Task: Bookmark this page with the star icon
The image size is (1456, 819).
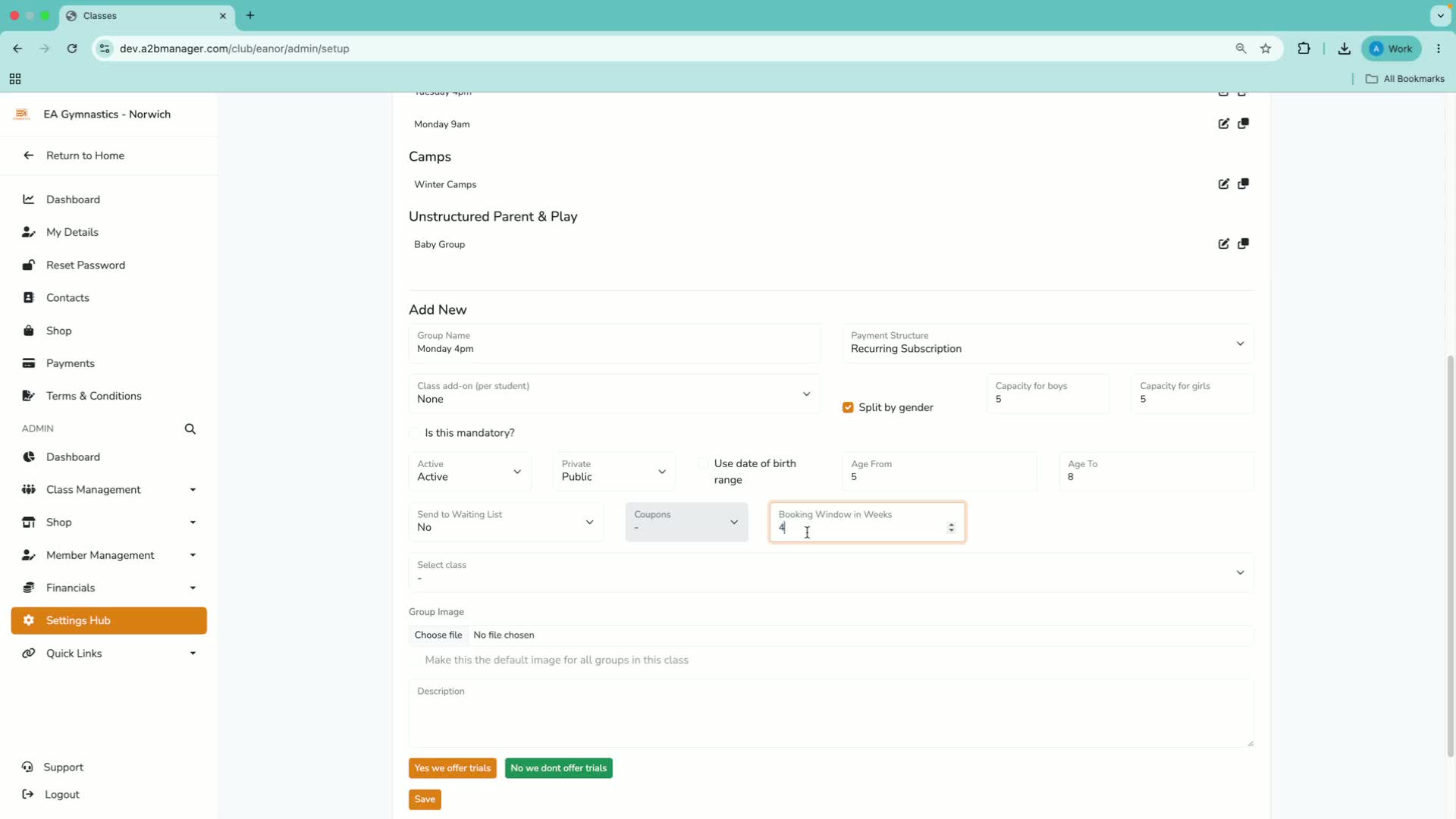Action: click(x=1266, y=49)
